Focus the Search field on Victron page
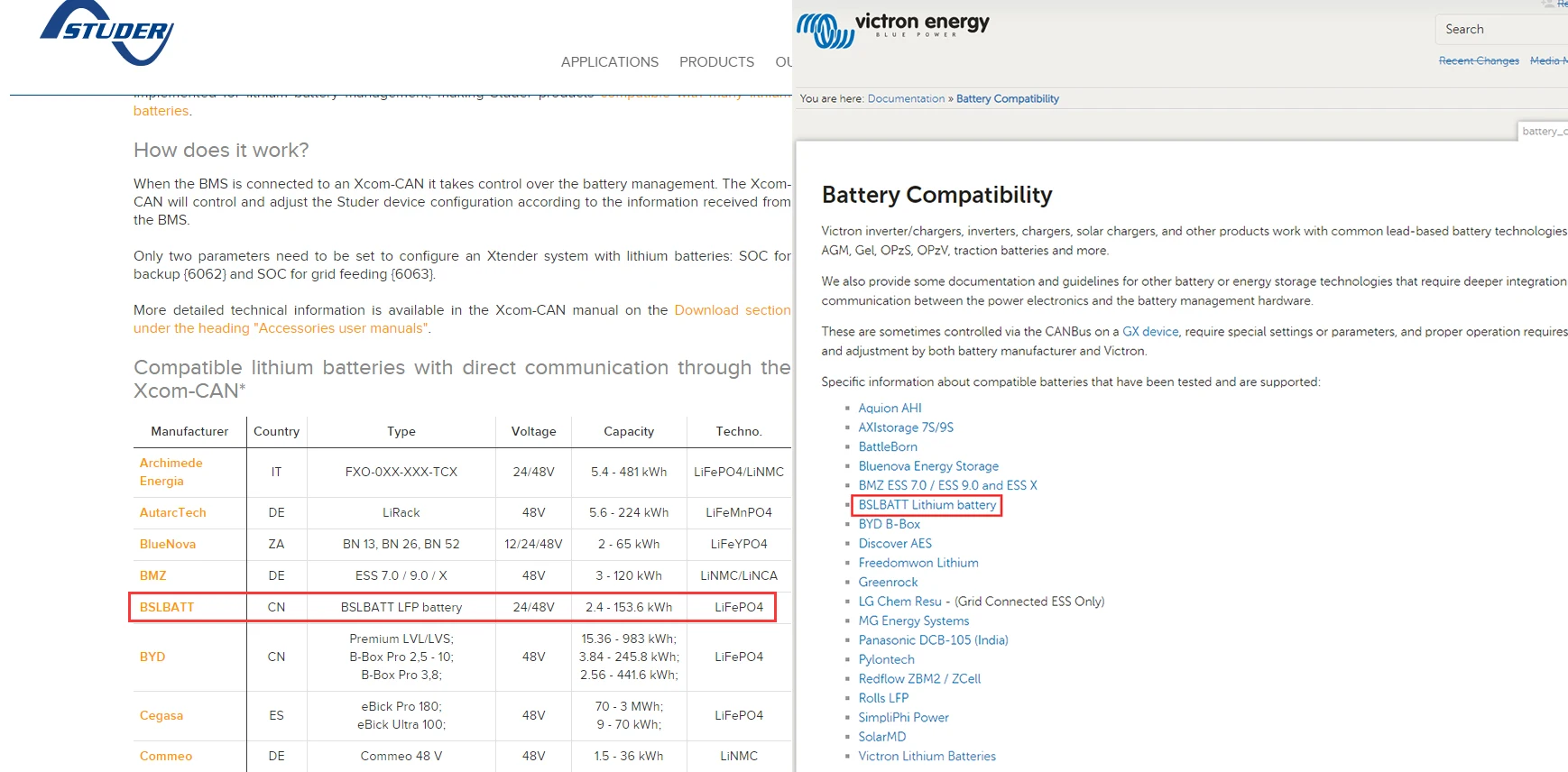Image resolution: width=1568 pixels, height=772 pixels. 1501,29
